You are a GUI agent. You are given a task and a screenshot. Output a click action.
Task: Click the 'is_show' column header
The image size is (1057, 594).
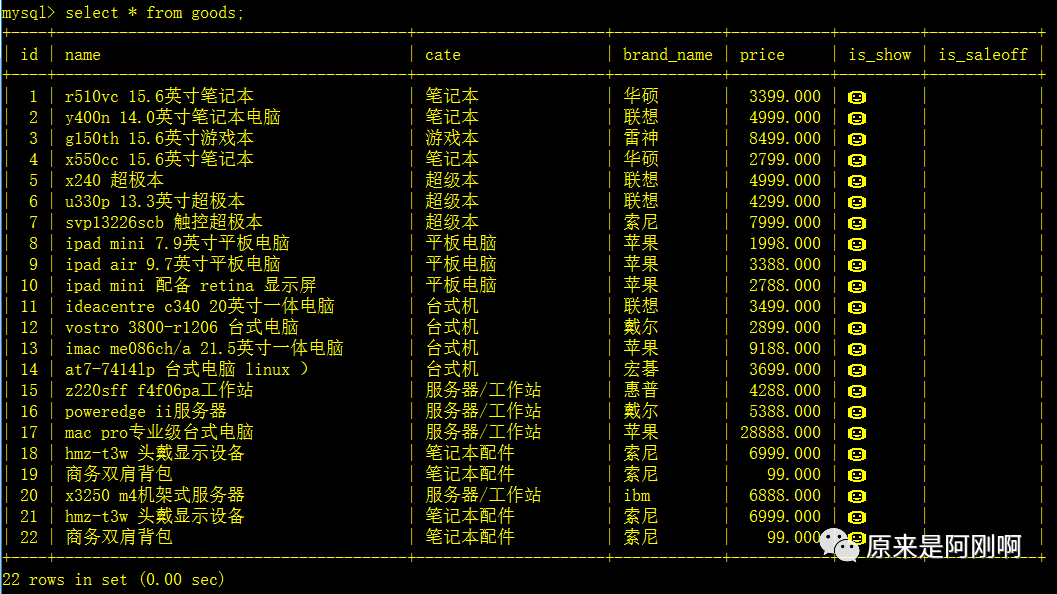pos(880,55)
